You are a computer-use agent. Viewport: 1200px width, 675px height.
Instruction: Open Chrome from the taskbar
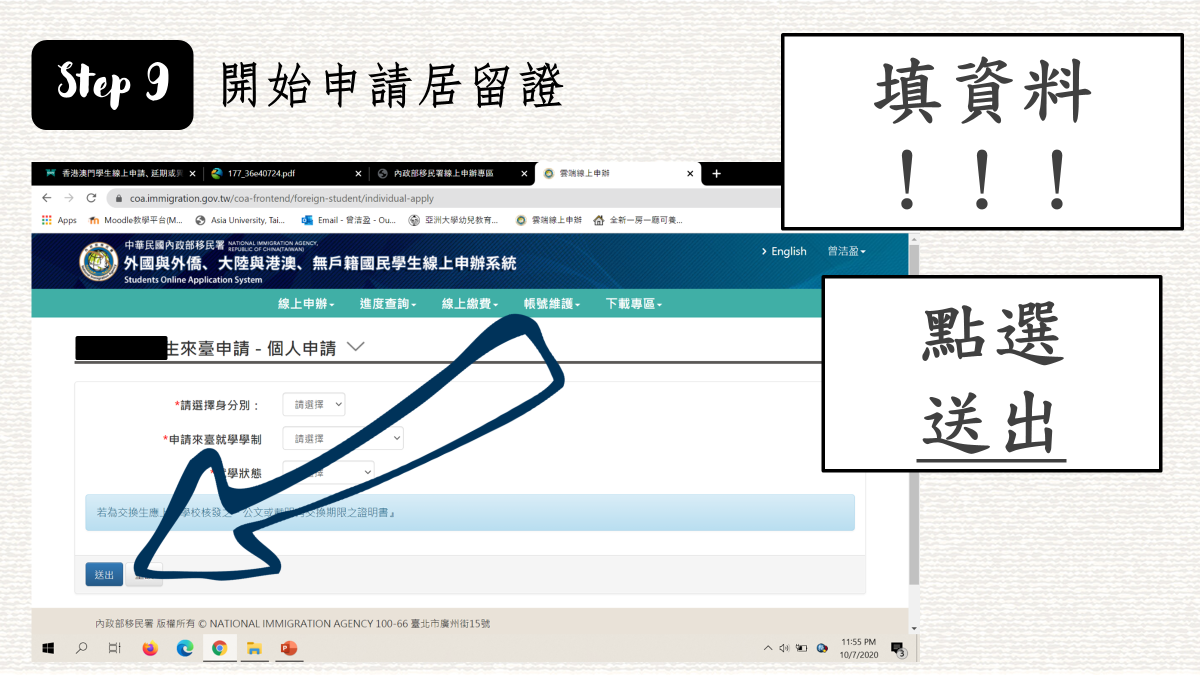tap(219, 648)
